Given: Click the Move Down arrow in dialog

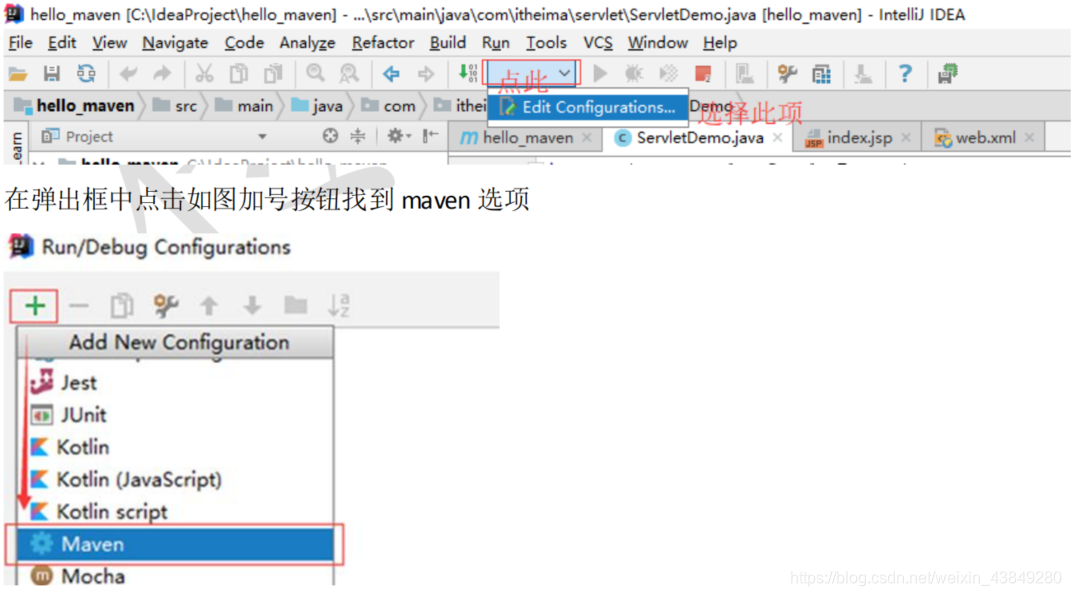Looking at the screenshot, I should [252, 306].
